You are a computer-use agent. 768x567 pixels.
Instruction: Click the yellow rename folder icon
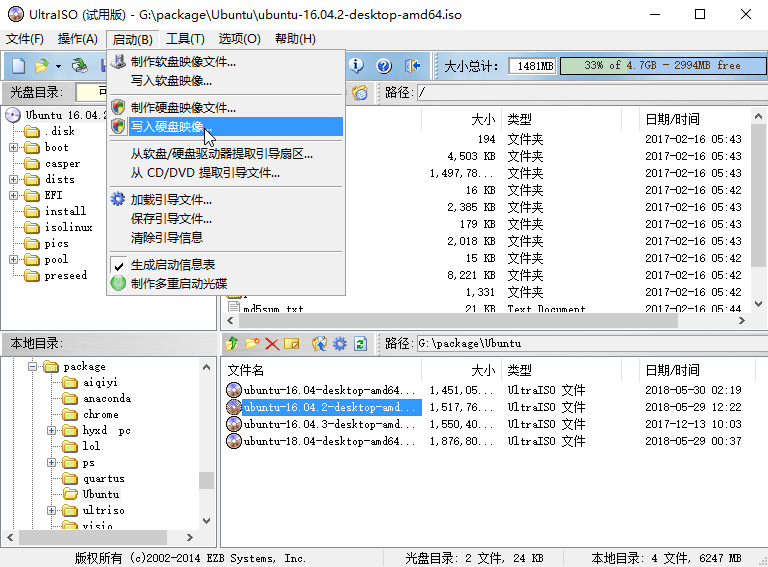291,344
